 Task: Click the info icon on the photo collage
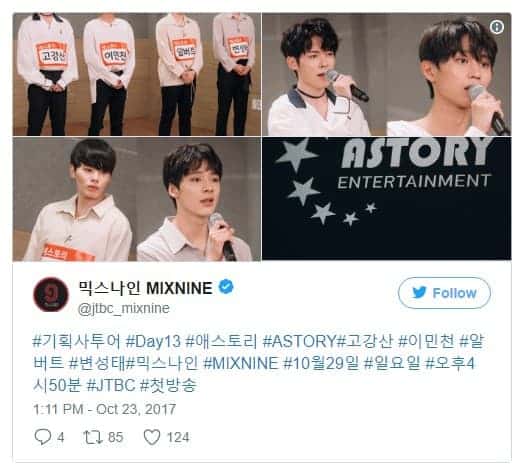[x=497, y=27]
